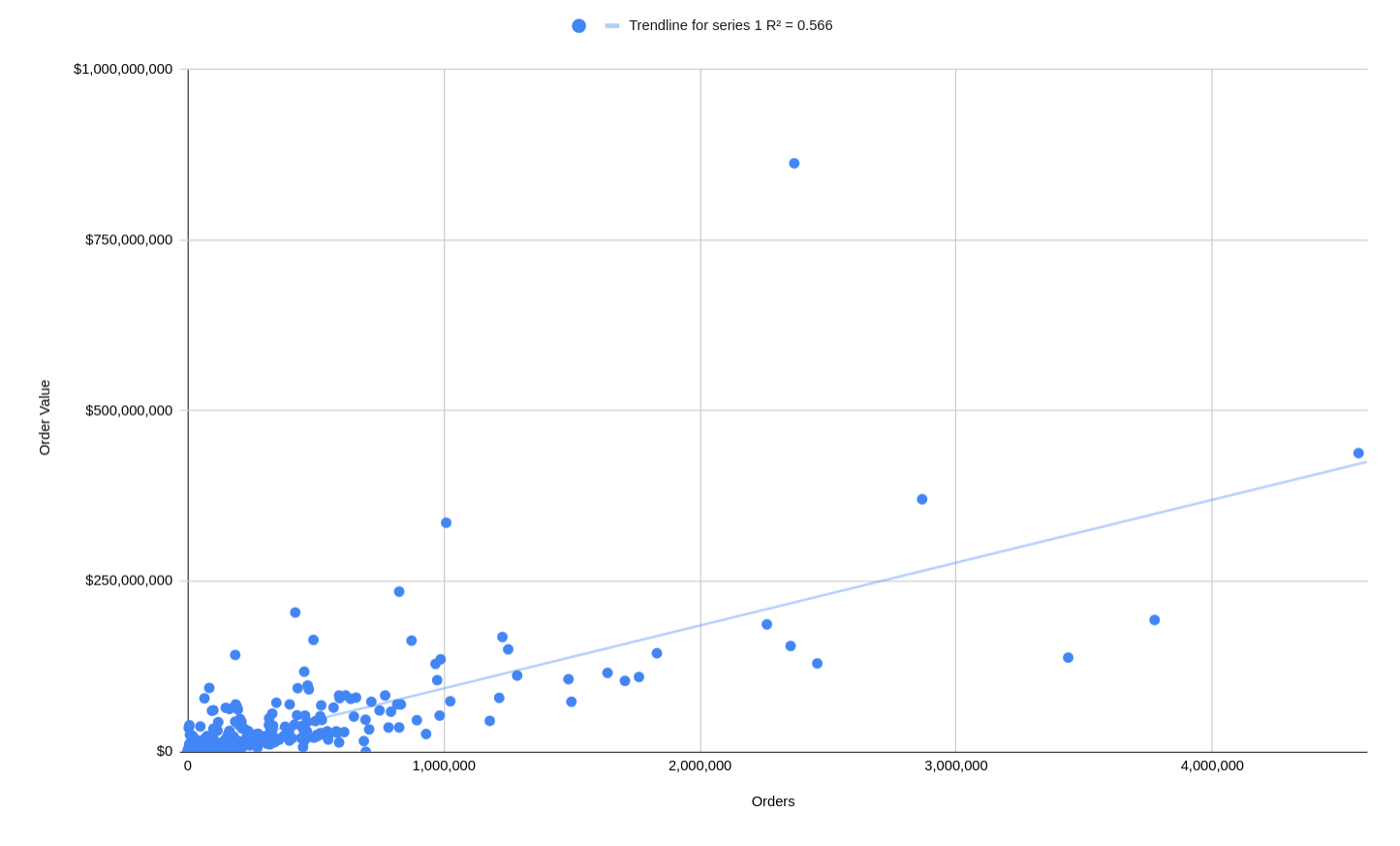Select the highest outlier point near $860M
Image resolution: width=1400 pixels, height=846 pixels.
point(794,164)
